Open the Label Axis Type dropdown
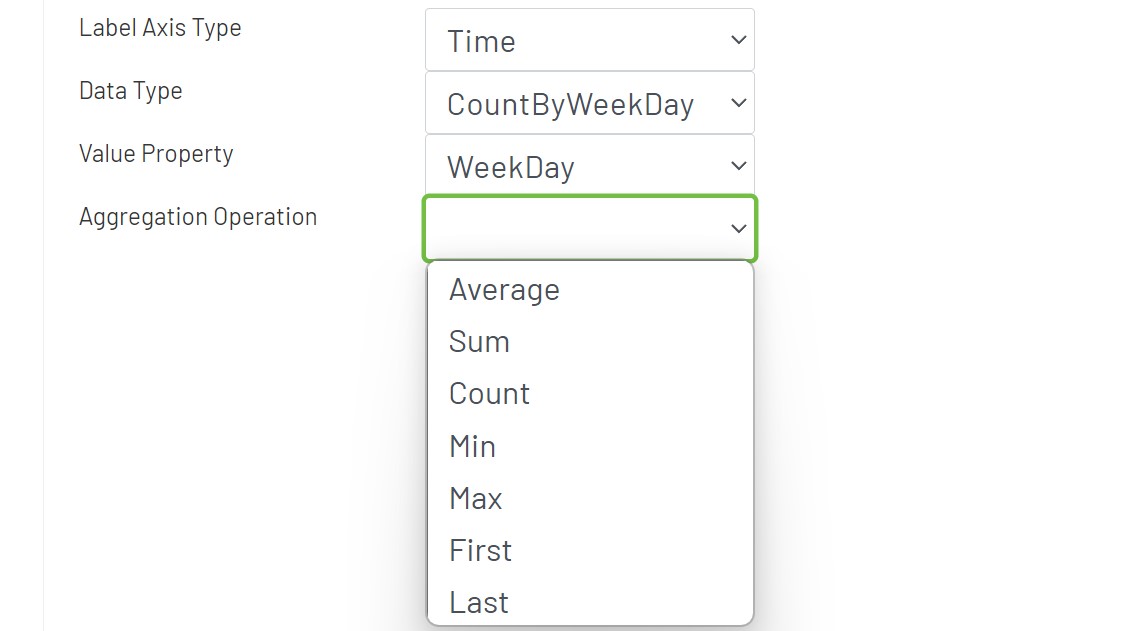Screen dimensions: 1125x631 589,39
